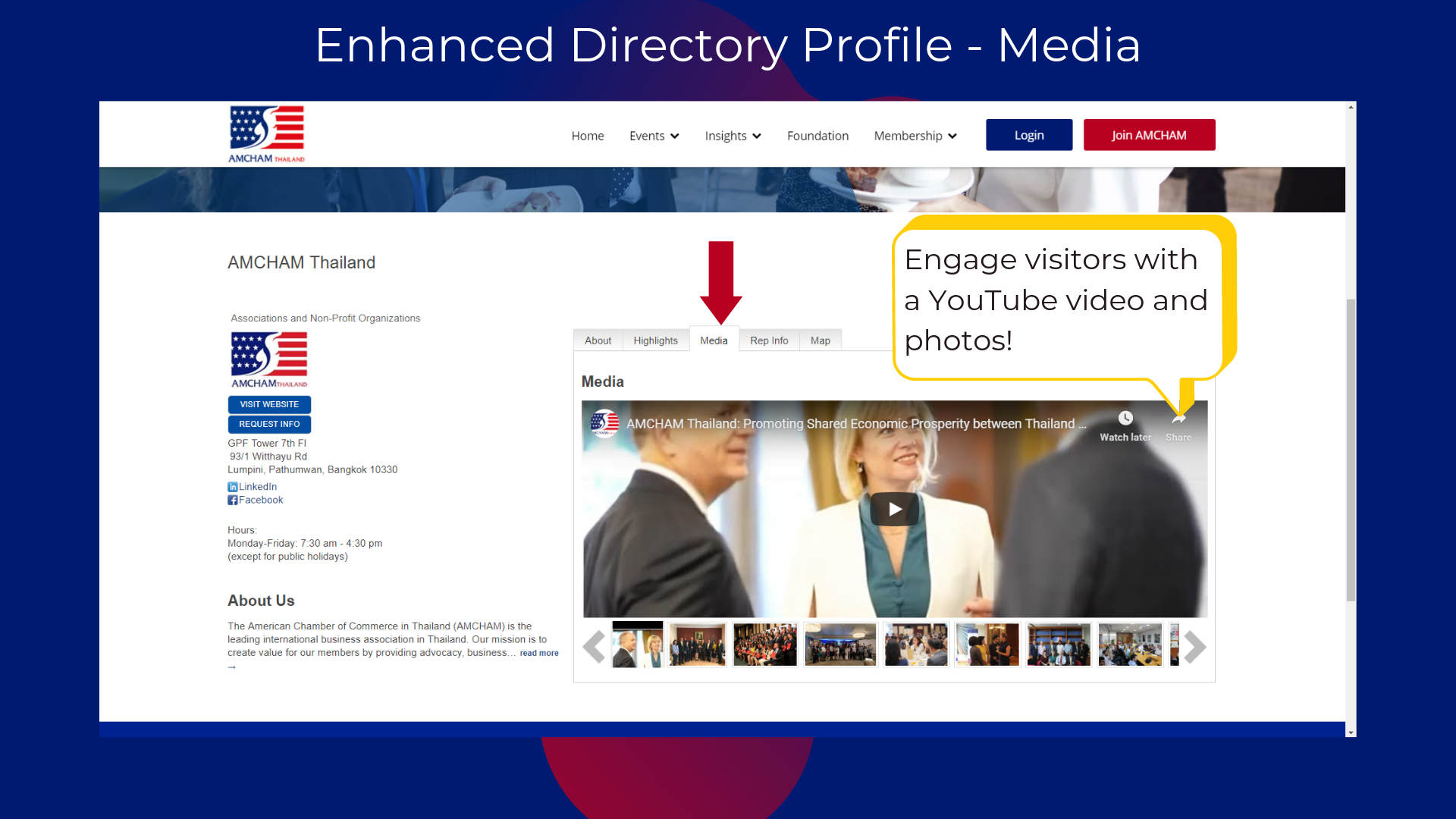The height and width of the screenshot is (819, 1456).
Task: Click the Join AMCHAM button
Action: click(1149, 135)
